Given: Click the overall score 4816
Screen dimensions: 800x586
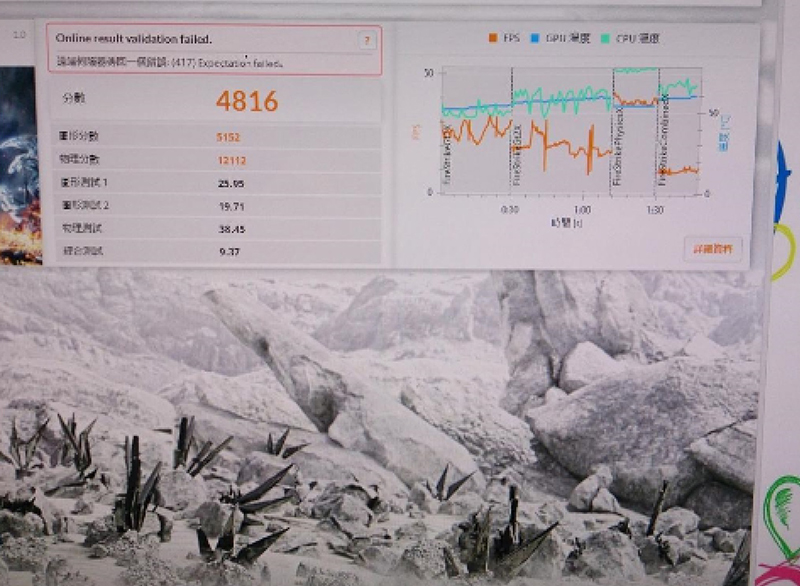Looking at the screenshot, I should click(247, 101).
